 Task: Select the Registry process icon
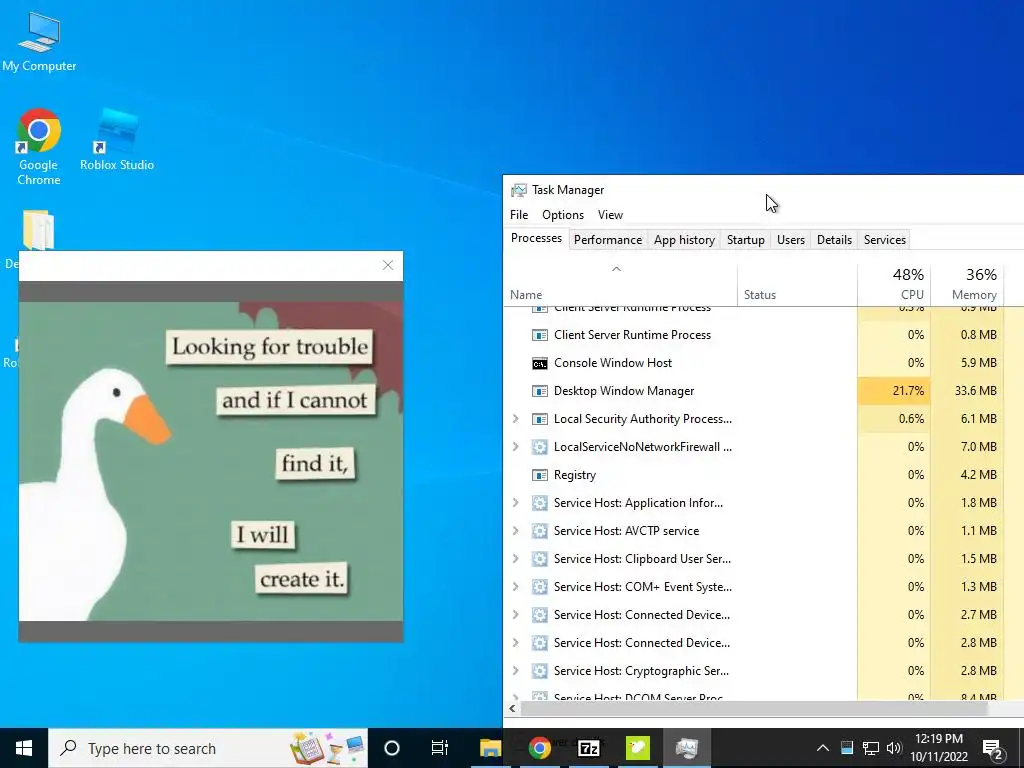pos(539,475)
